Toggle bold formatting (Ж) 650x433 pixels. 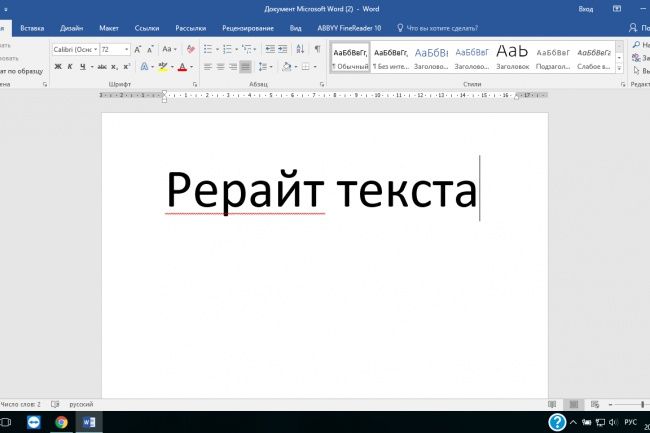[57, 67]
